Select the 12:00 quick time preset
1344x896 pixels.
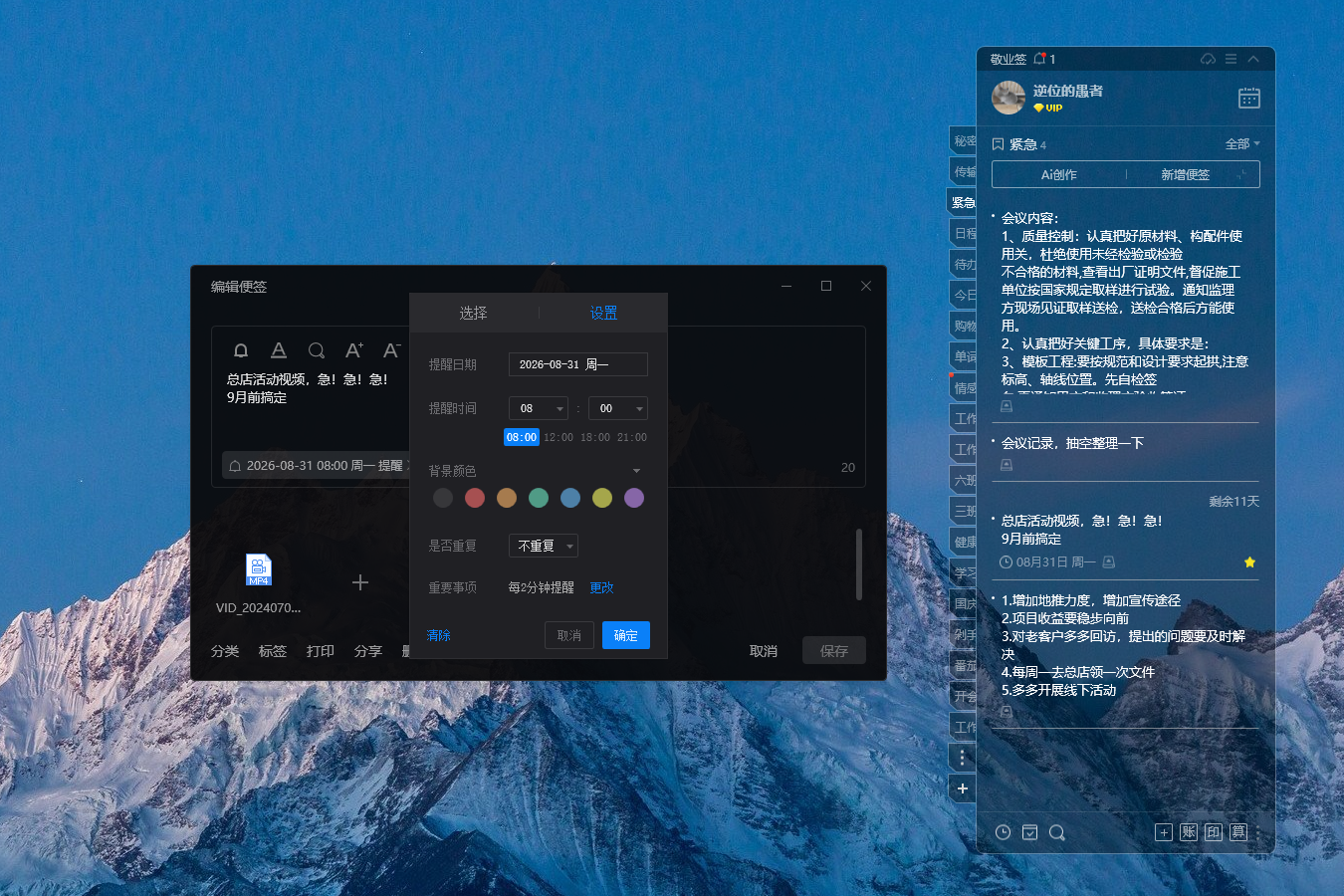pos(559,437)
